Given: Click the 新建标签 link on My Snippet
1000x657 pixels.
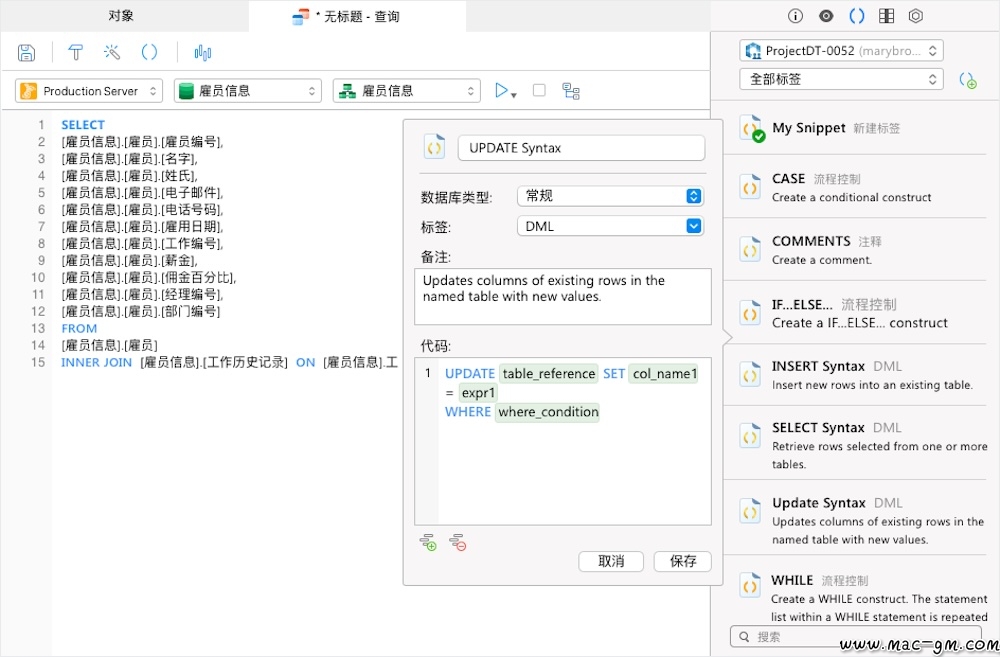Looking at the screenshot, I should [876, 128].
